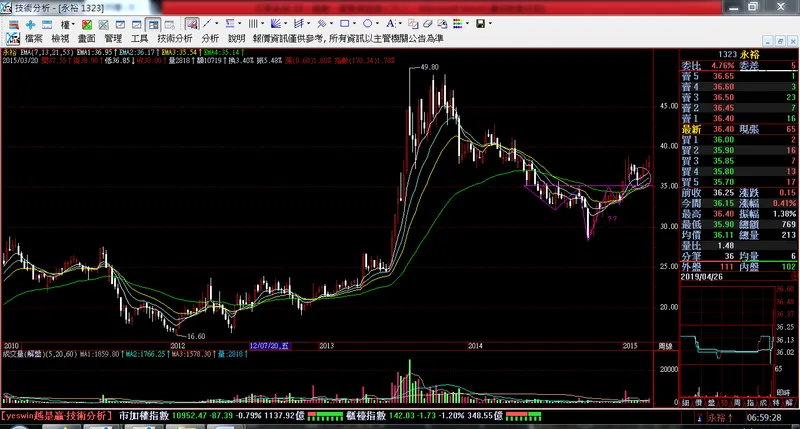The width and height of the screenshot is (800, 429).
Task: Switch to the 細 tab in the quote panel
Action: pyautogui.click(x=685, y=403)
